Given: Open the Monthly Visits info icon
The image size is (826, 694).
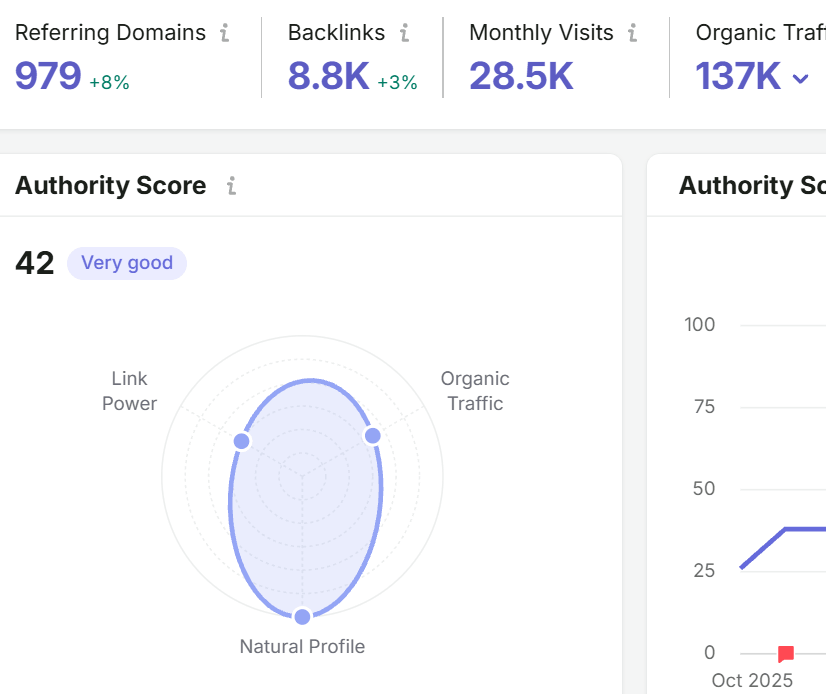Looking at the screenshot, I should (x=633, y=33).
